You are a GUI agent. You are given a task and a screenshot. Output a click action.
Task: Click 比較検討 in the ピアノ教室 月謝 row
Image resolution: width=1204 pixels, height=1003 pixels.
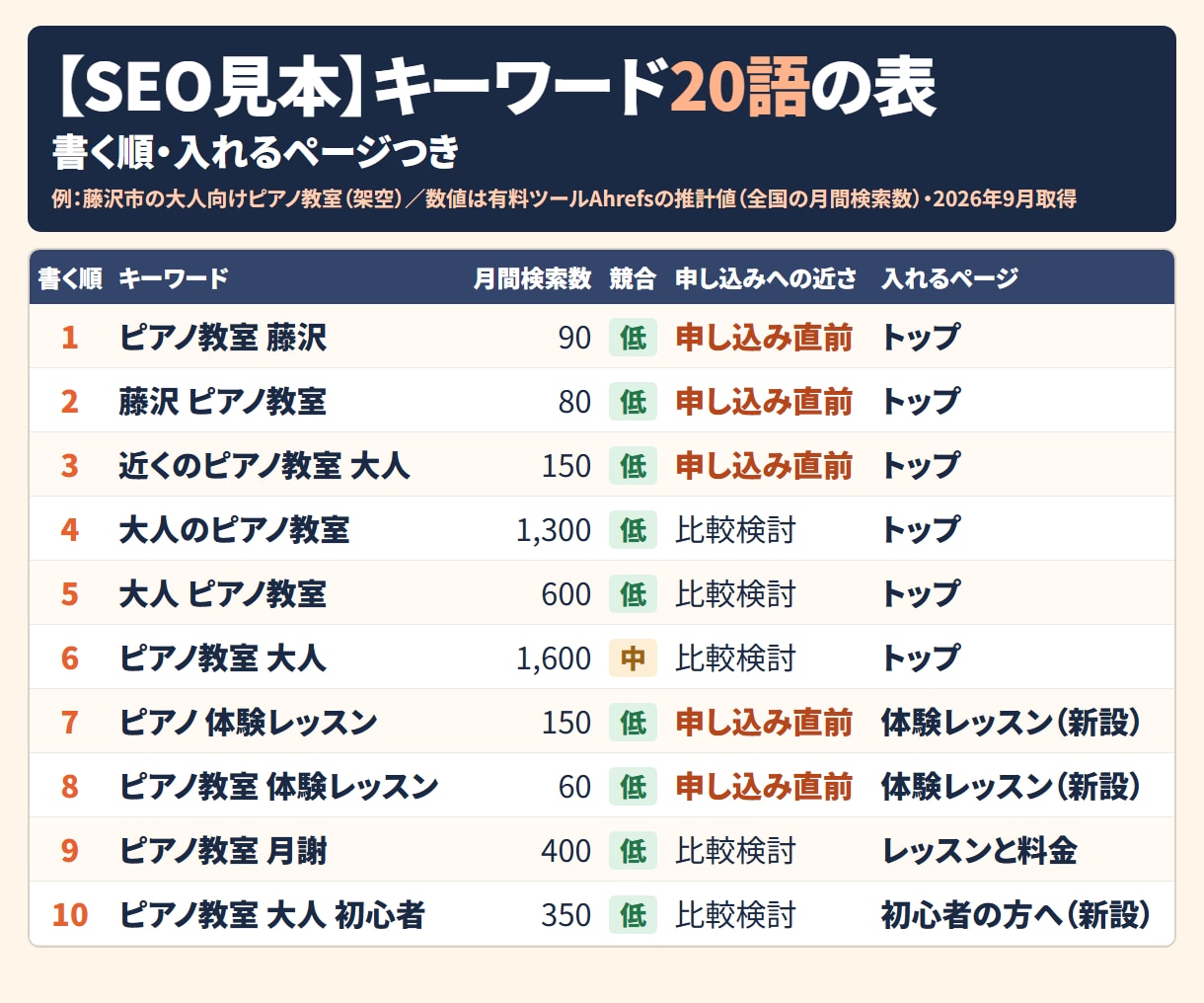point(735,851)
